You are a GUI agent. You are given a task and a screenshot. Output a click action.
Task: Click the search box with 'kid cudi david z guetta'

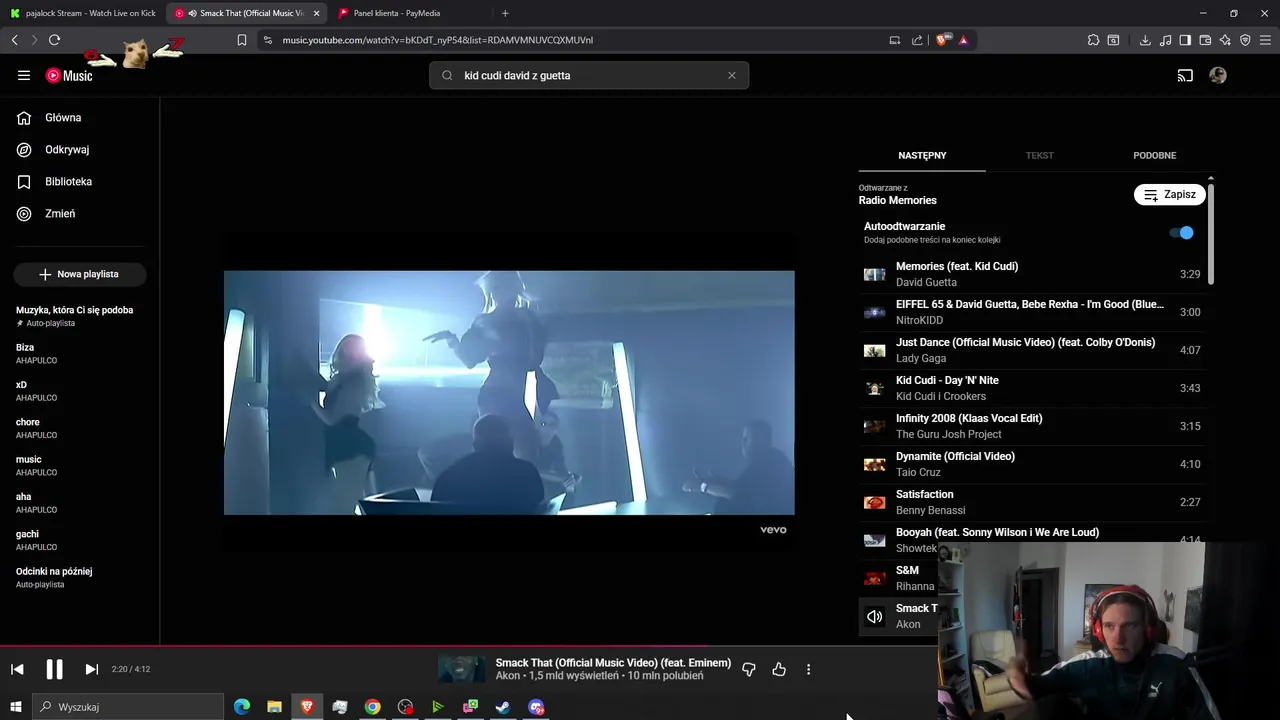(x=589, y=75)
